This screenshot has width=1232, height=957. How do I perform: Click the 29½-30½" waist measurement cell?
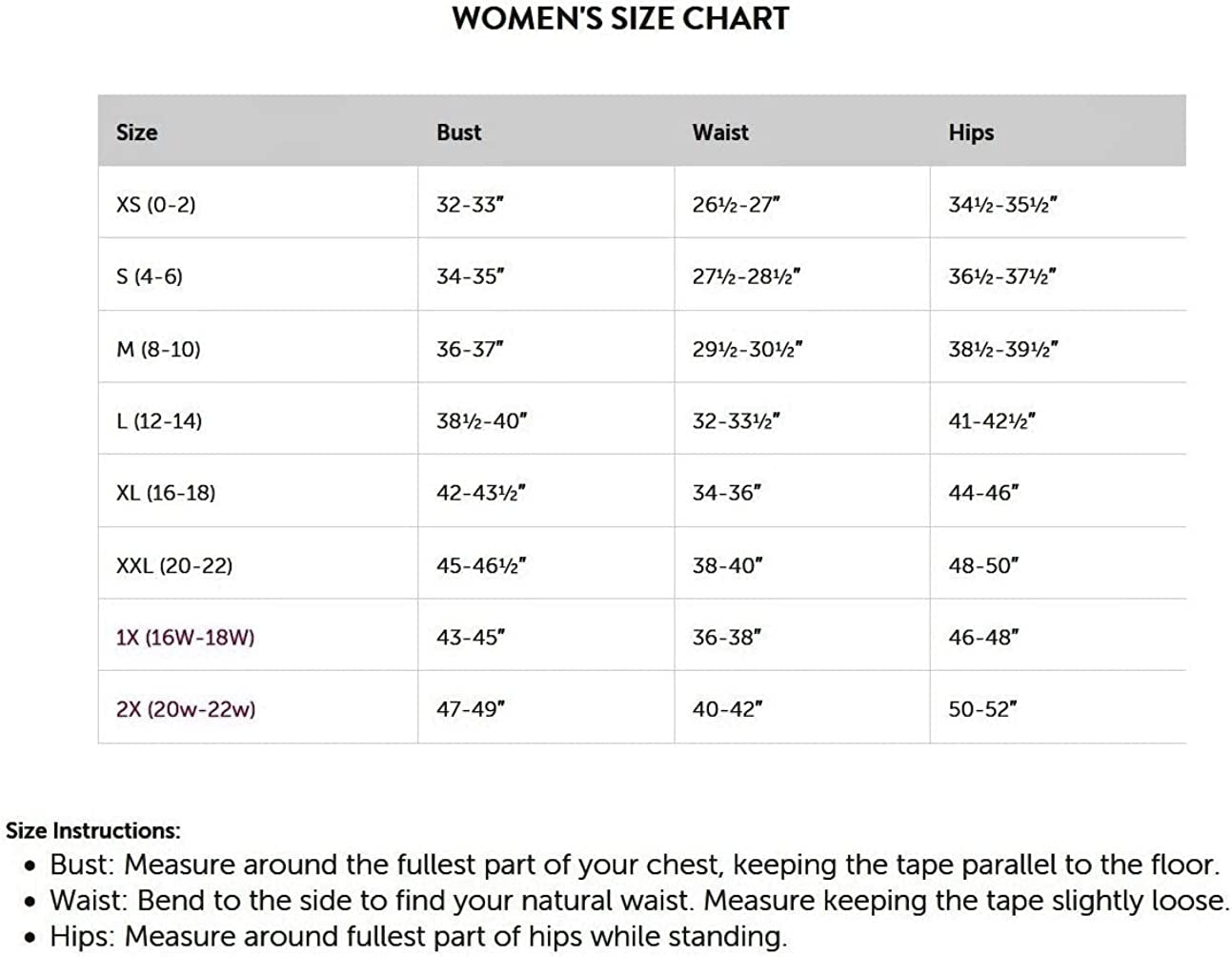click(x=747, y=349)
